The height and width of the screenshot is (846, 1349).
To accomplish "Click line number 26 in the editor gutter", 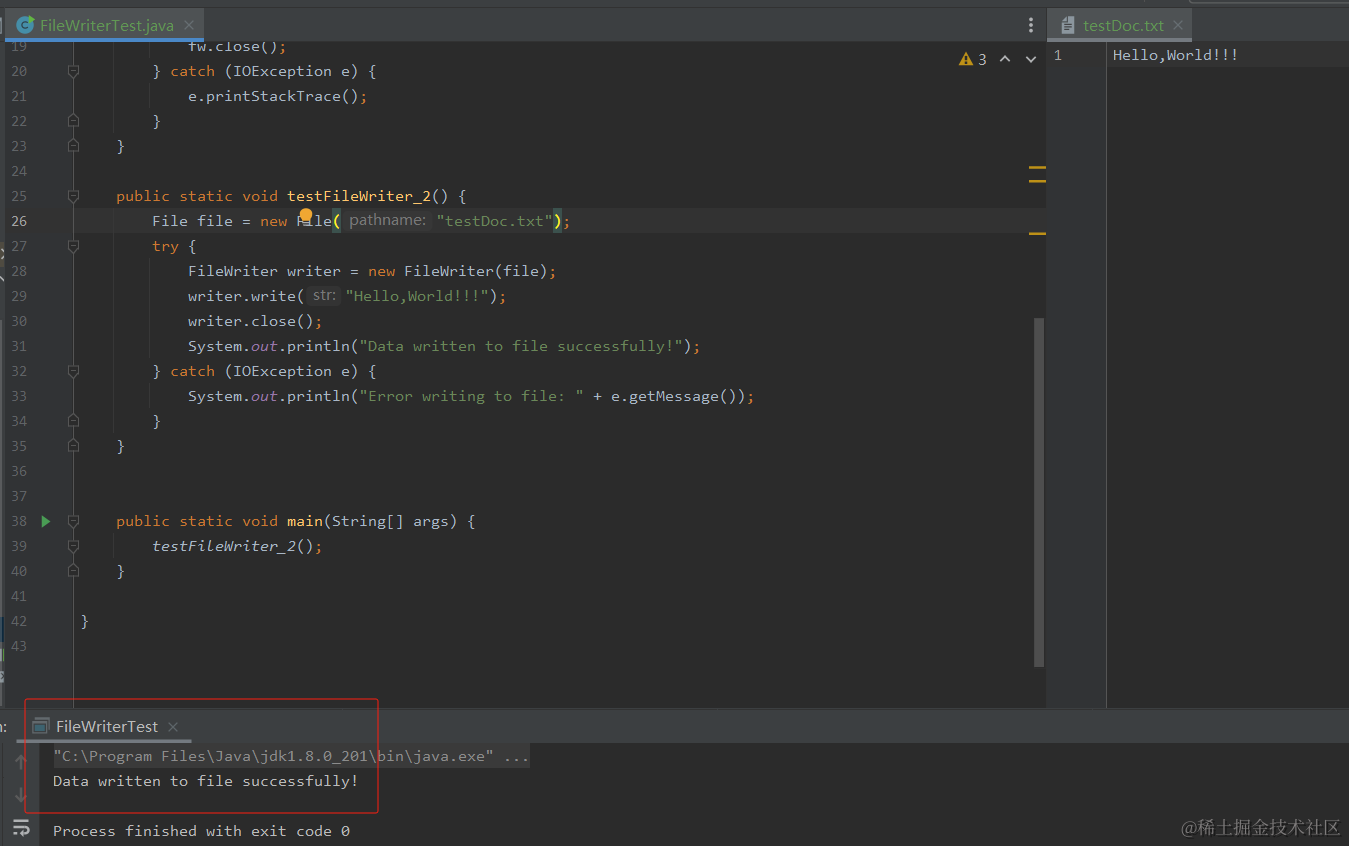I will tap(19, 221).
